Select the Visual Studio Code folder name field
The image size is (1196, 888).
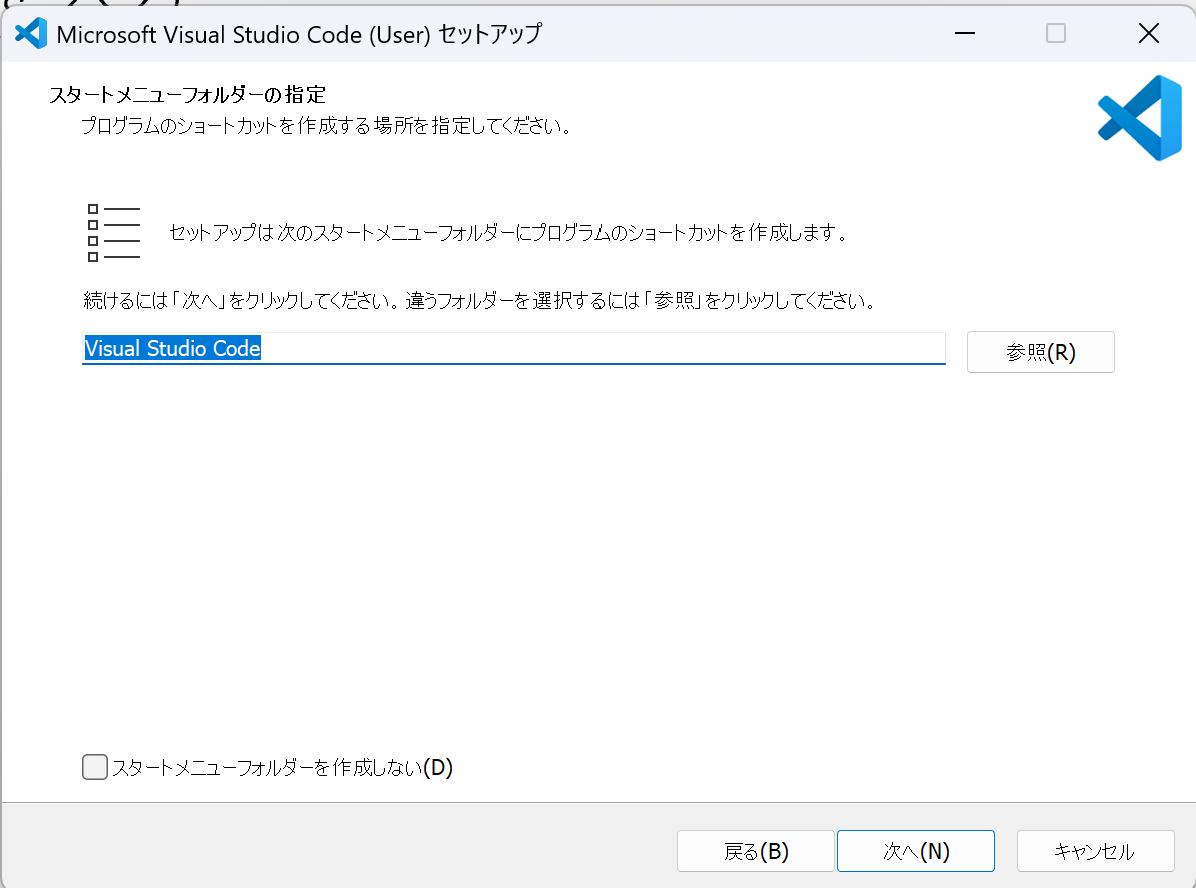click(513, 349)
